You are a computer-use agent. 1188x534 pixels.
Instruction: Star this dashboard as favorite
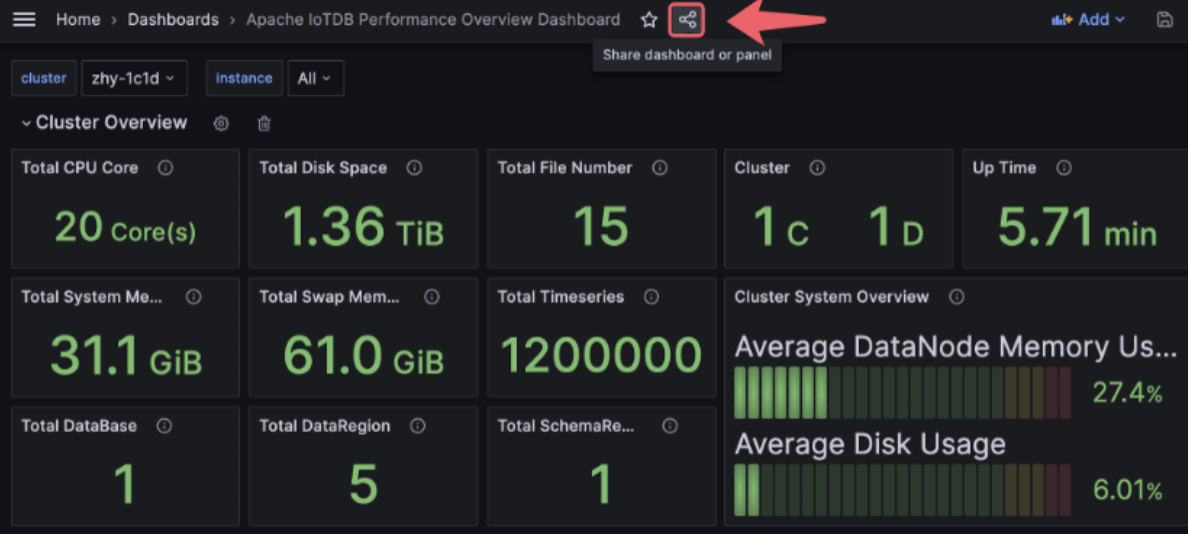(649, 20)
